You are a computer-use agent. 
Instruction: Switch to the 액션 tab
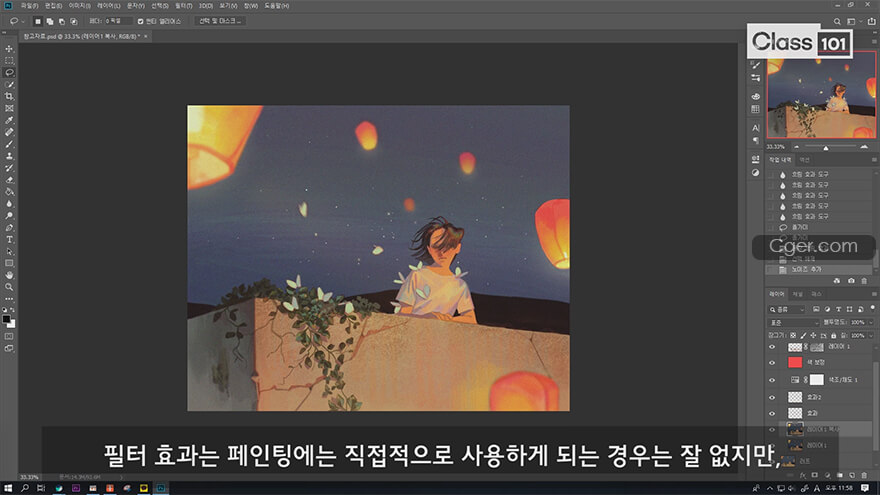804,161
